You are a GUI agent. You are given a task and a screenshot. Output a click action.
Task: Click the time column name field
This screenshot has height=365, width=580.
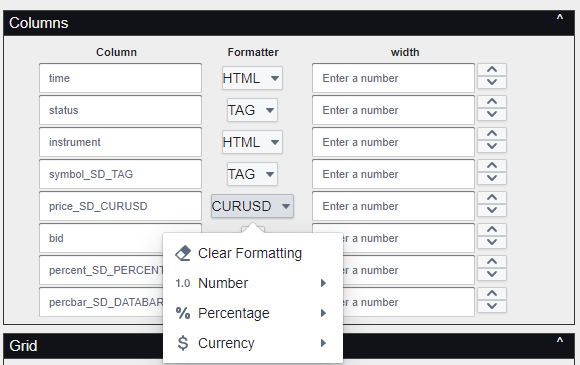(120, 78)
